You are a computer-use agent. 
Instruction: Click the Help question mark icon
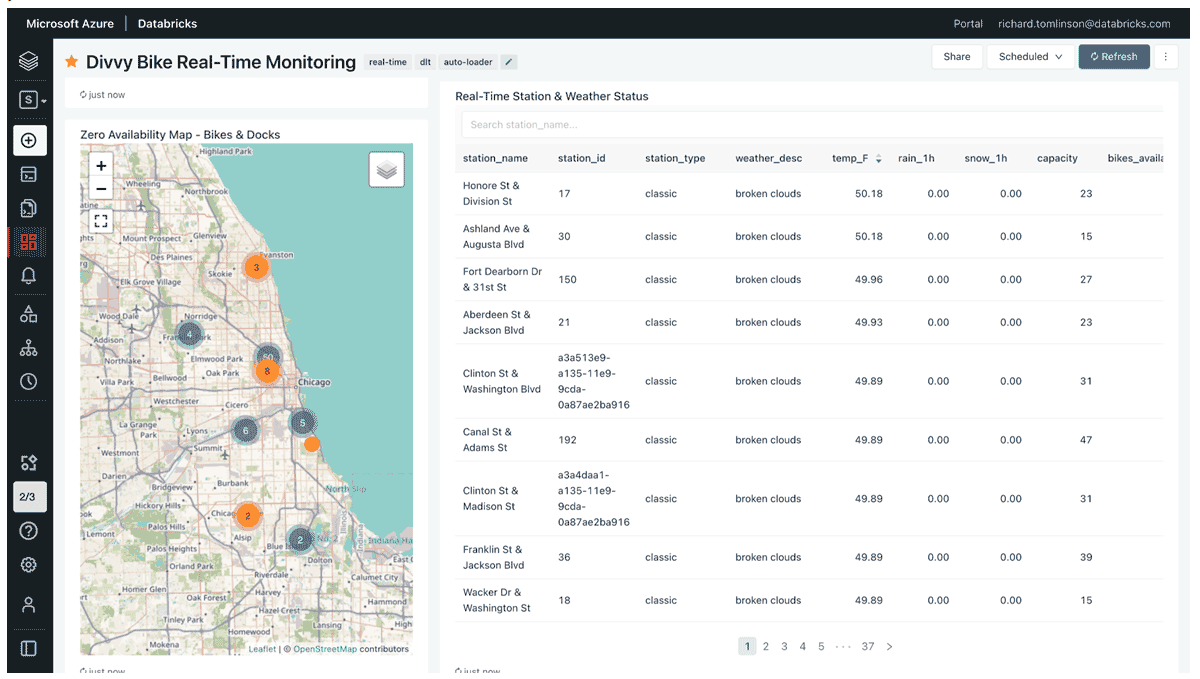(x=28, y=531)
